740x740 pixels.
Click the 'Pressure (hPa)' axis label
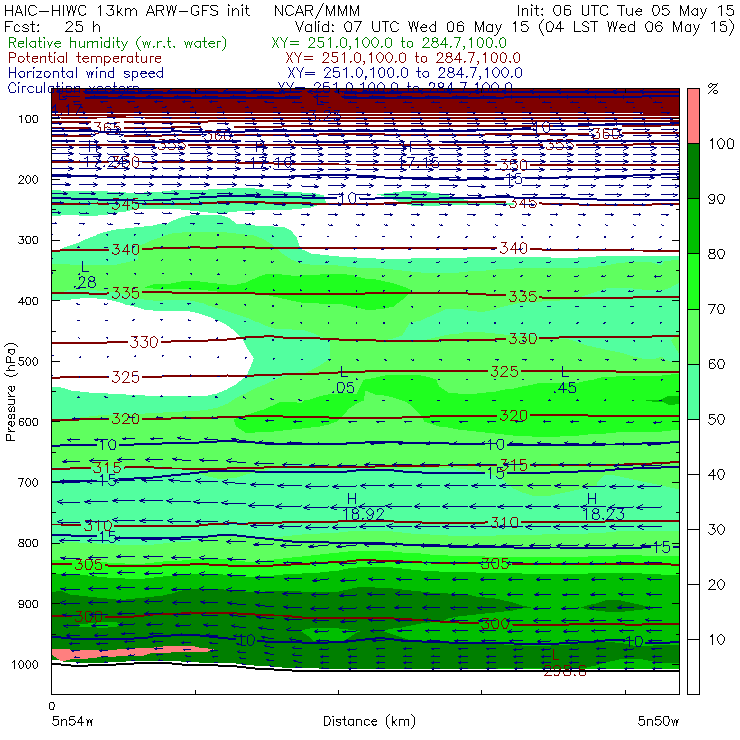pos(10,392)
